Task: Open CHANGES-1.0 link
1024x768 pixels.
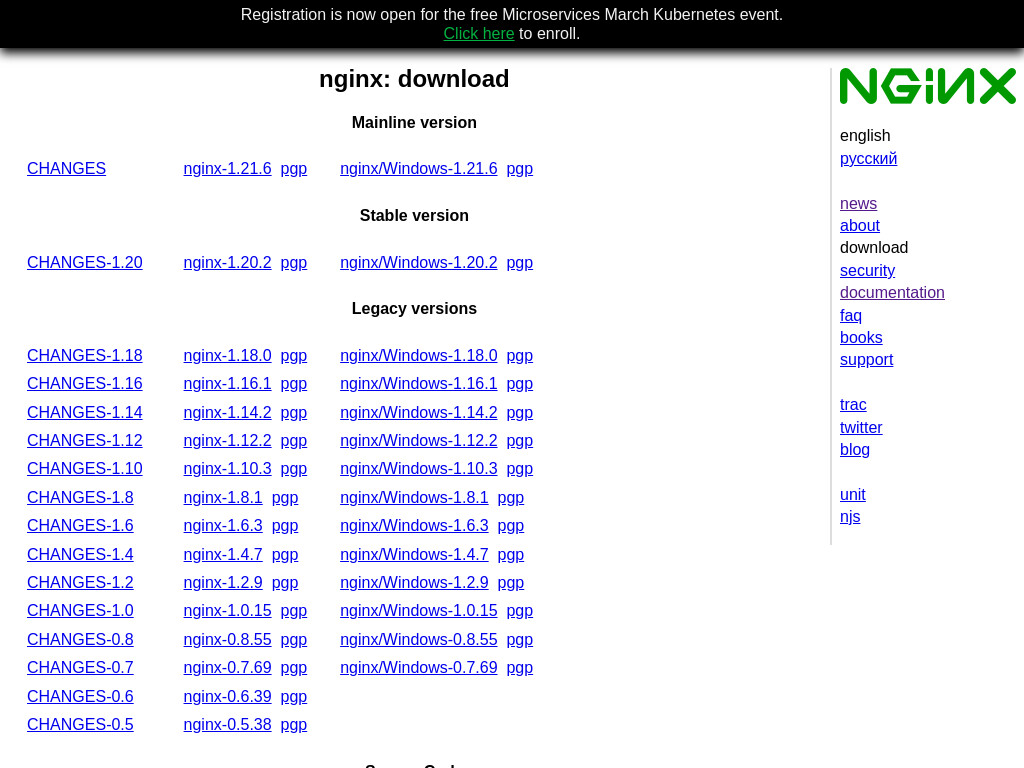Action: pos(80,610)
